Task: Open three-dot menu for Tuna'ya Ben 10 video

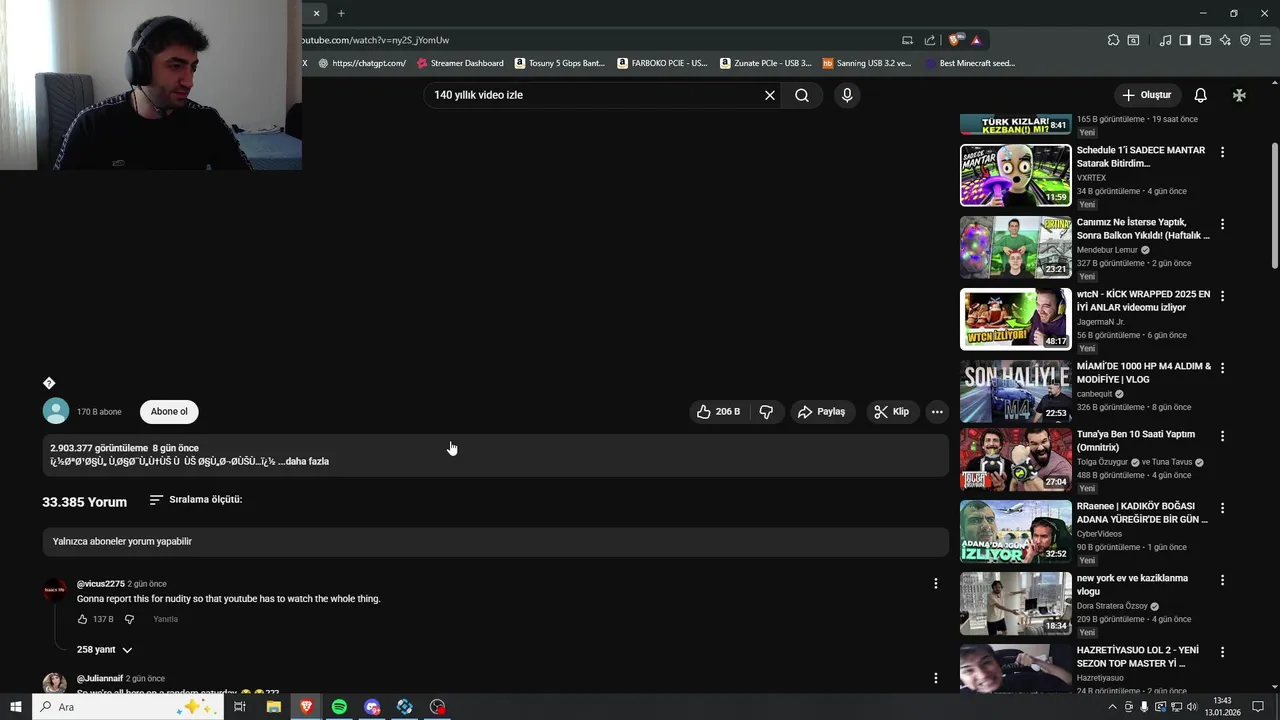Action: [x=1222, y=436]
